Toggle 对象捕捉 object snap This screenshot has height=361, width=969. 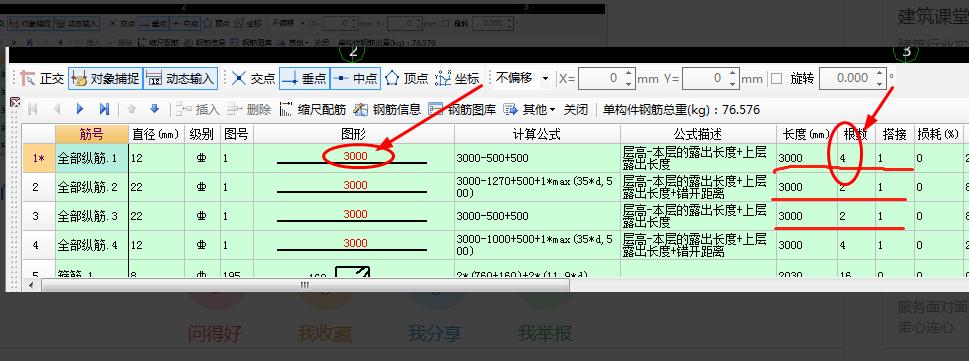pos(105,79)
